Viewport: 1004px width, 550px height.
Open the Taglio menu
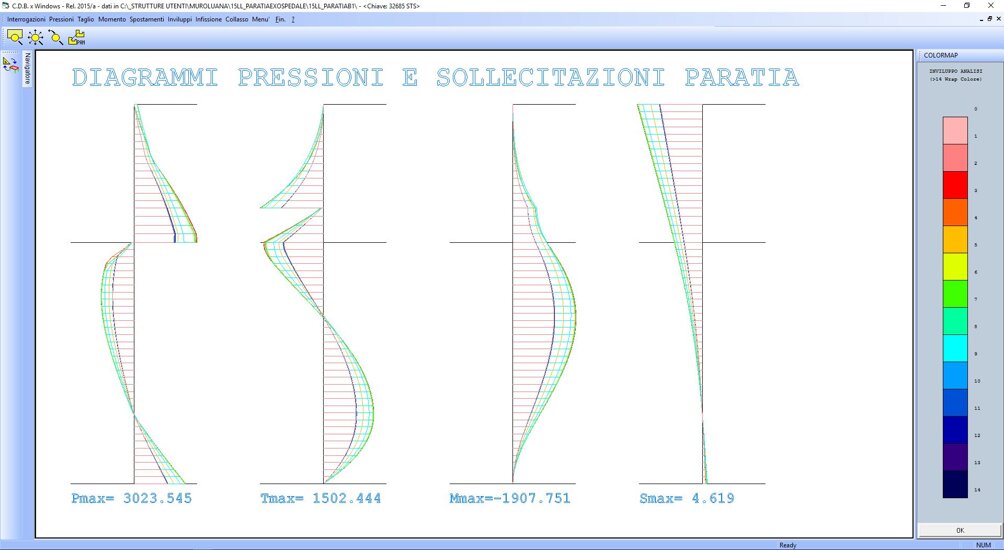click(87, 19)
